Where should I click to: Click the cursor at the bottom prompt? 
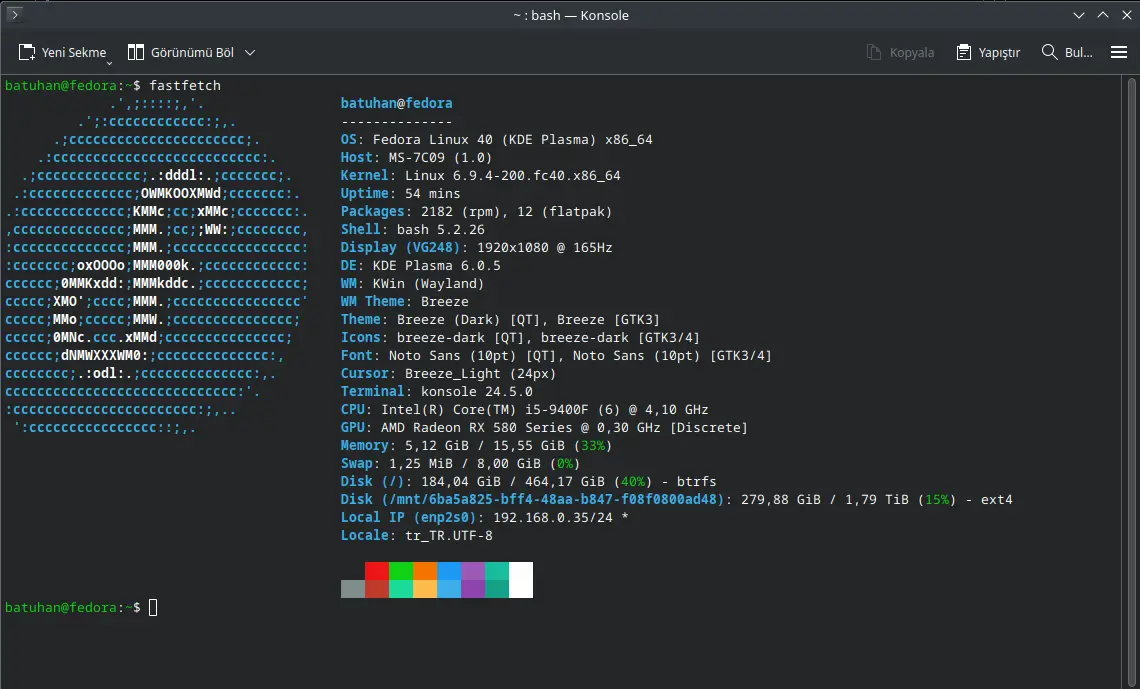(x=153, y=607)
